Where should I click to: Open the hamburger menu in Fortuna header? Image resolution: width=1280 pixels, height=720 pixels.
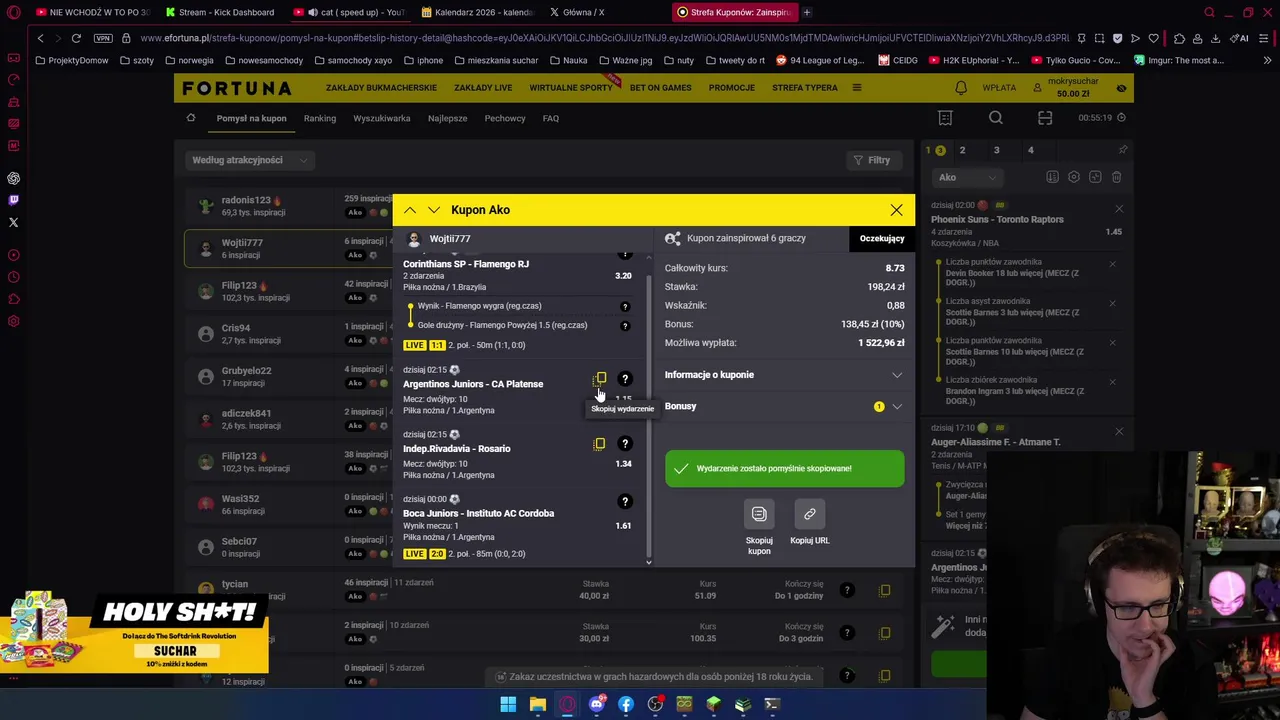(856, 88)
